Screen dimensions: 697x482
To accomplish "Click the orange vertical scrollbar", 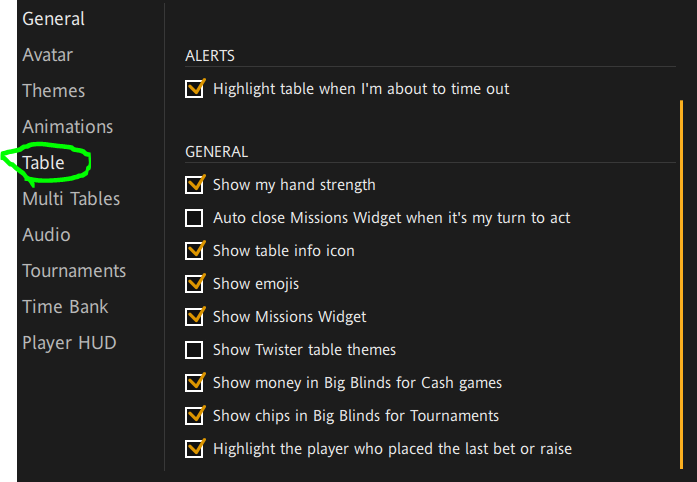I will point(681,280).
